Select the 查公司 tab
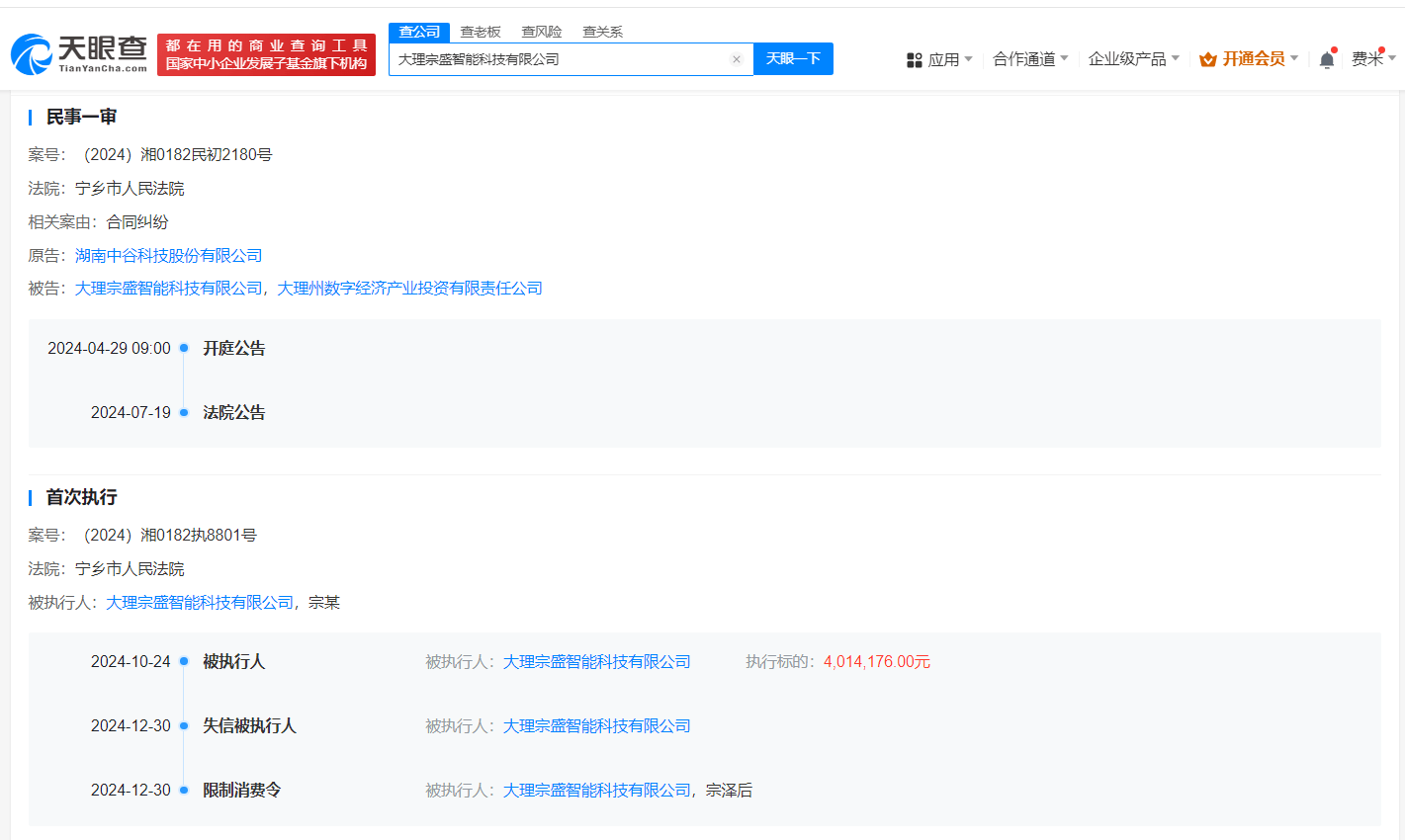Screen dimensions: 1405x840 pyautogui.click(x=419, y=32)
